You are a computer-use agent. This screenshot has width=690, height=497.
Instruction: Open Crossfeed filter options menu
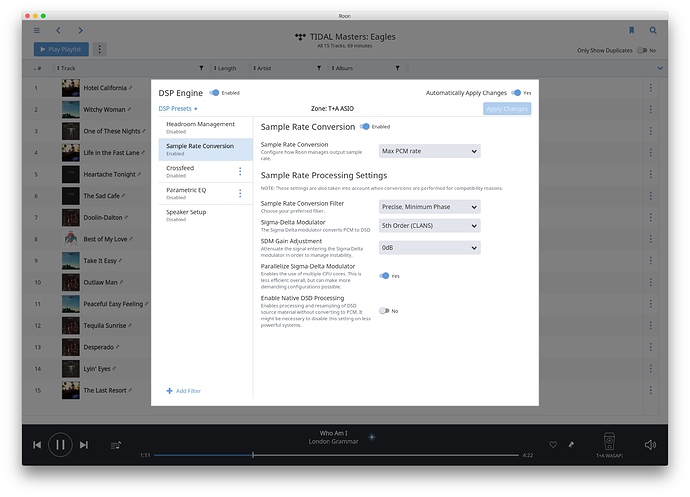[240, 171]
